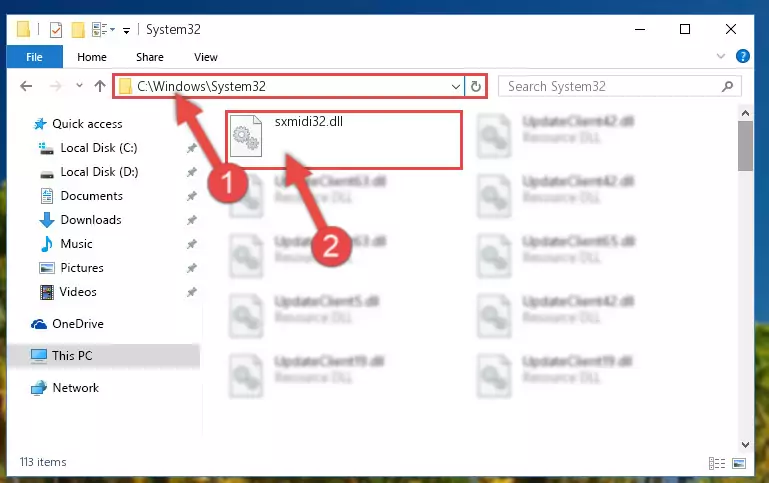Click the pin icon beside Videos
This screenshot has width=769, height=483.
[x=191, y=292]
